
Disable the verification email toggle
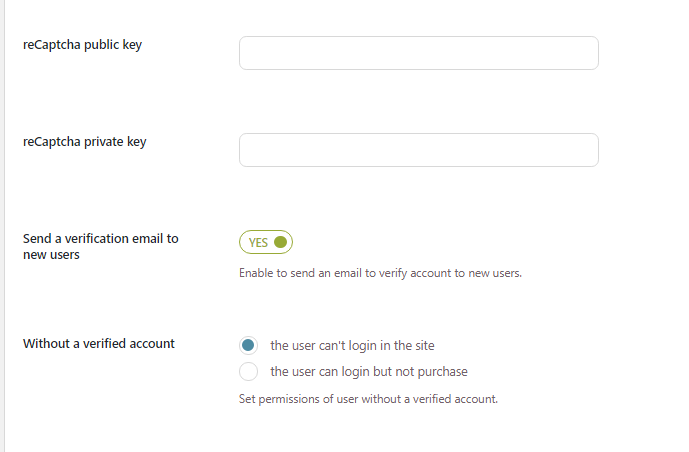click(265, 242)
